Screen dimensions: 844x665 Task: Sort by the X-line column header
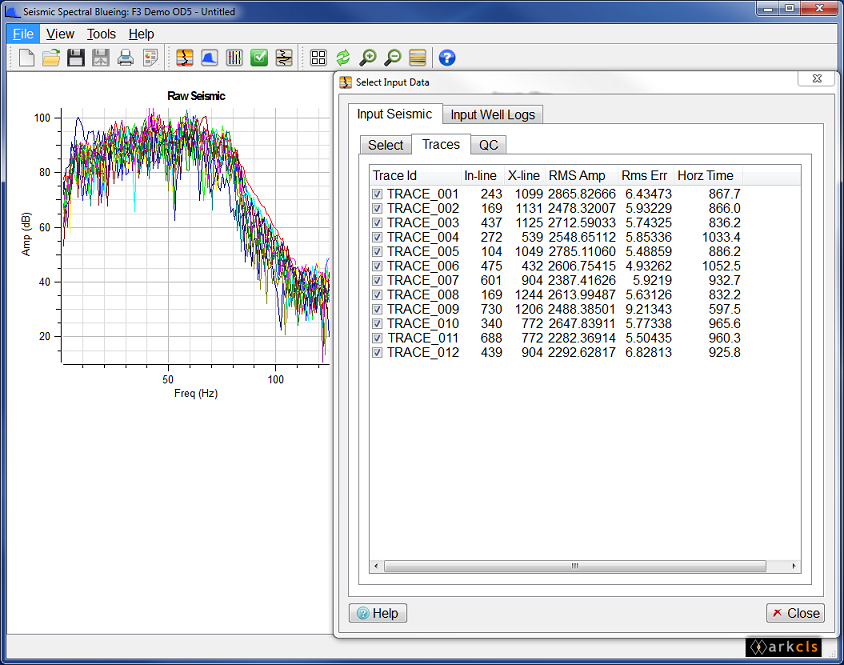(525, 176)
